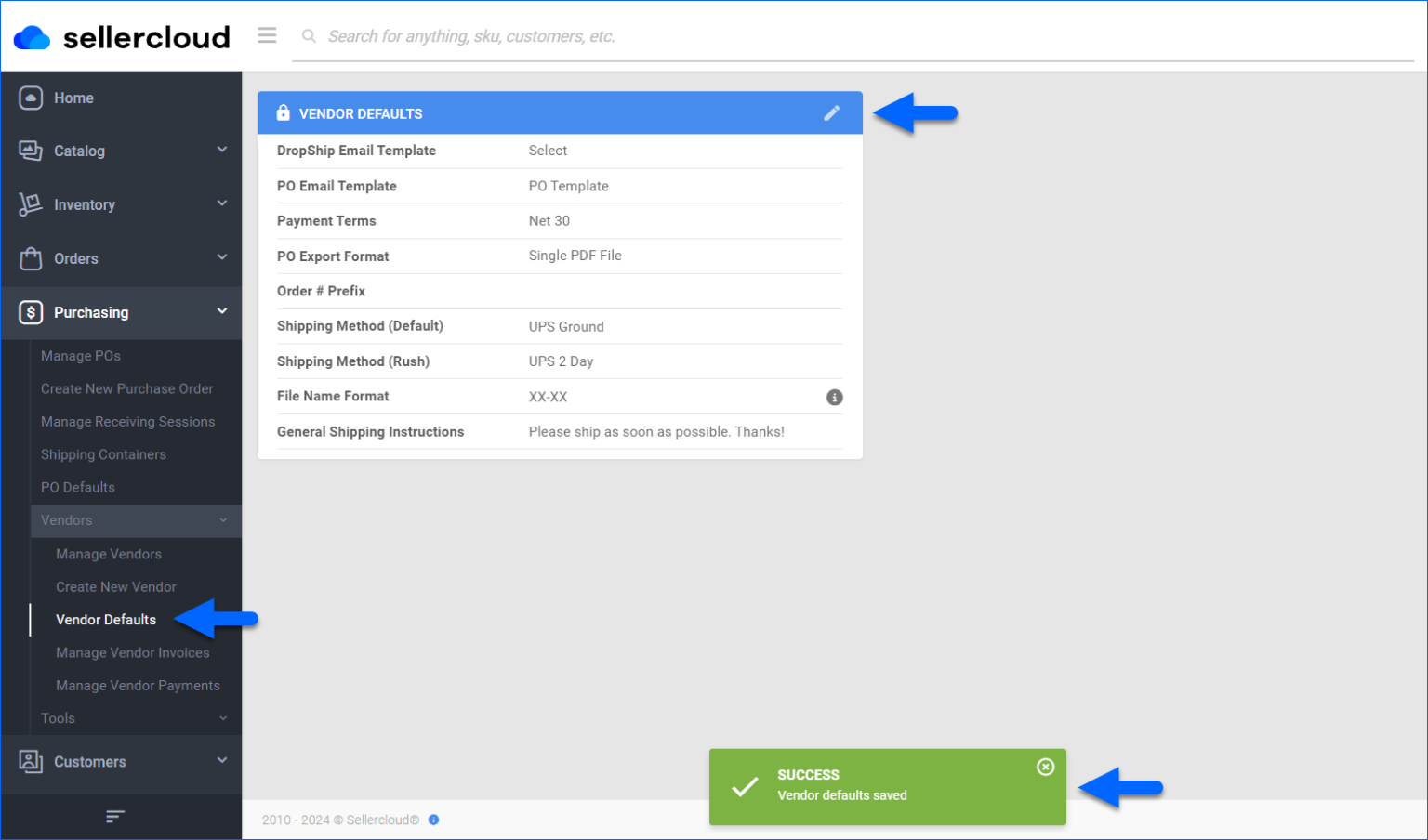Click the info icon in the footer copyright area

click(x=433, y=820)
